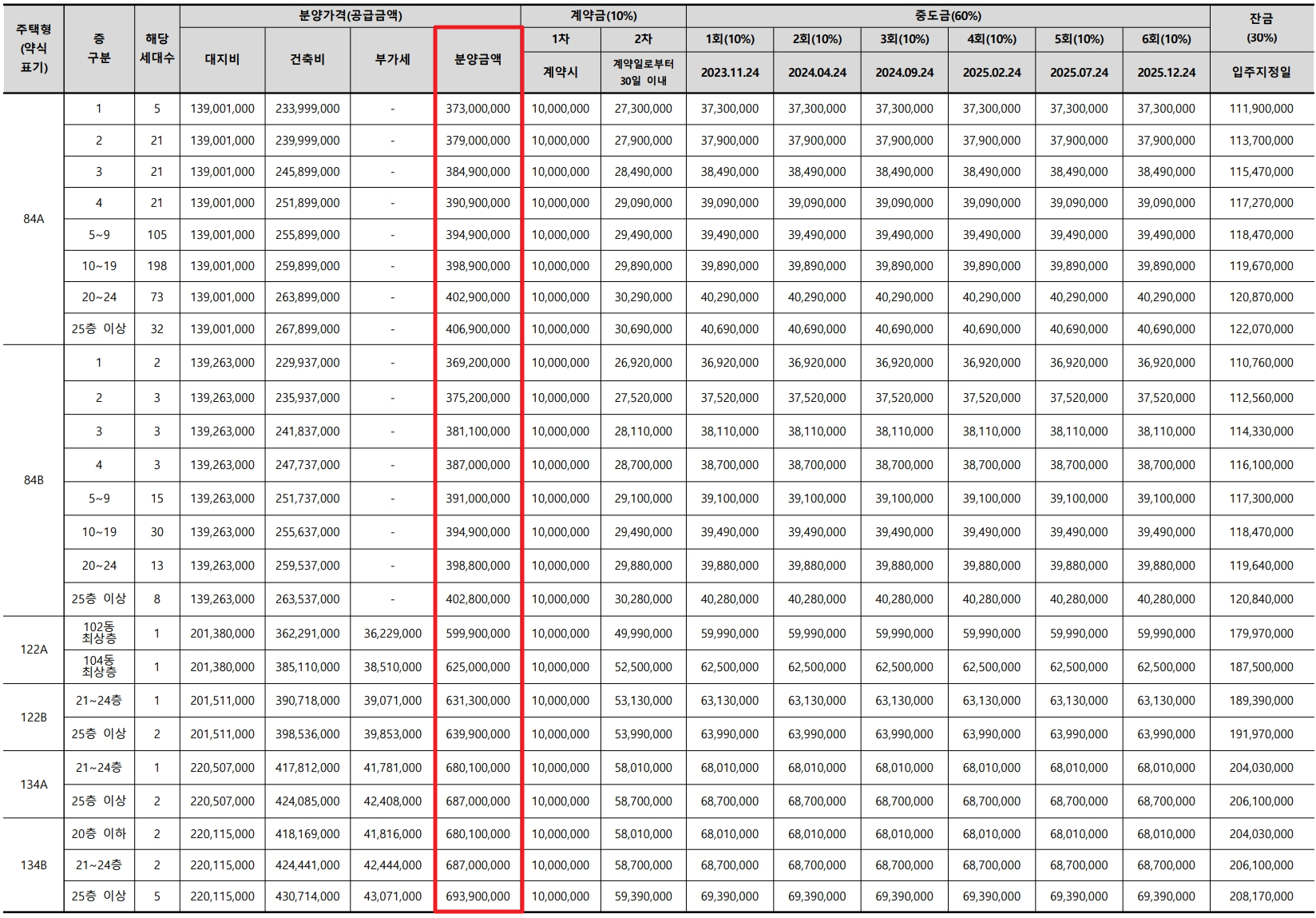This screenshot has height=918, width=1316.
Task: Click the 6회(10%) installment header
Action: point(1166,39)
